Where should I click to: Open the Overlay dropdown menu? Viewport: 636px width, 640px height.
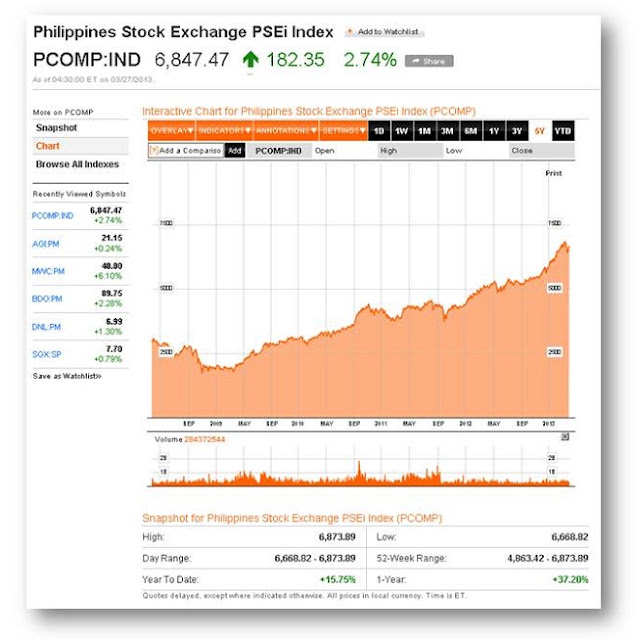pos(171,131)
